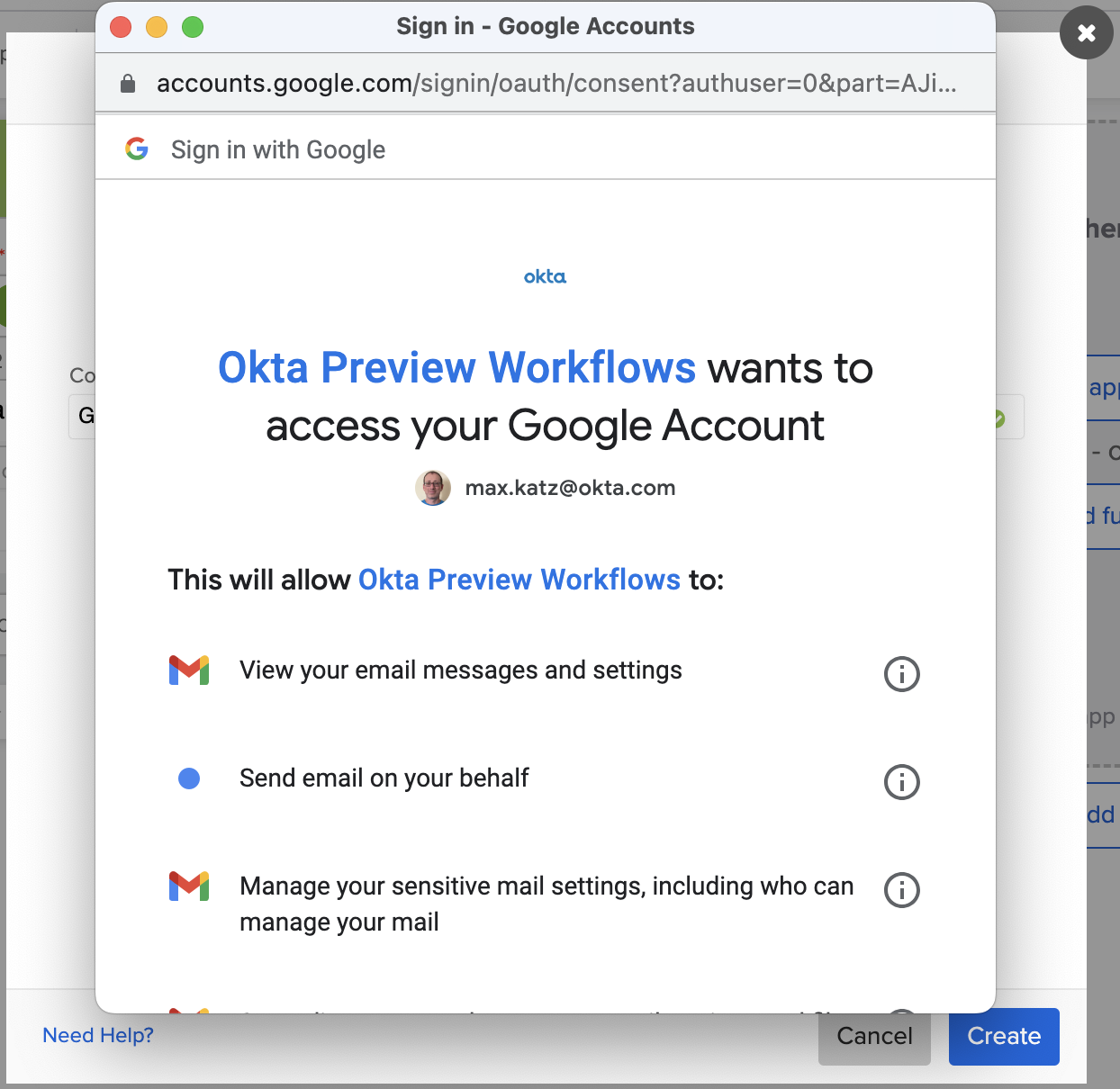Click the accounts.google.com URL in the address bar
This screenshot has width=1120, height=1089.
click(x=555, y=84)
